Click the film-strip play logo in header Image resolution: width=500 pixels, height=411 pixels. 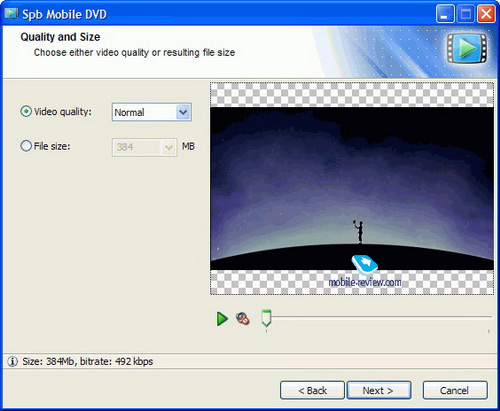point(467,48)
